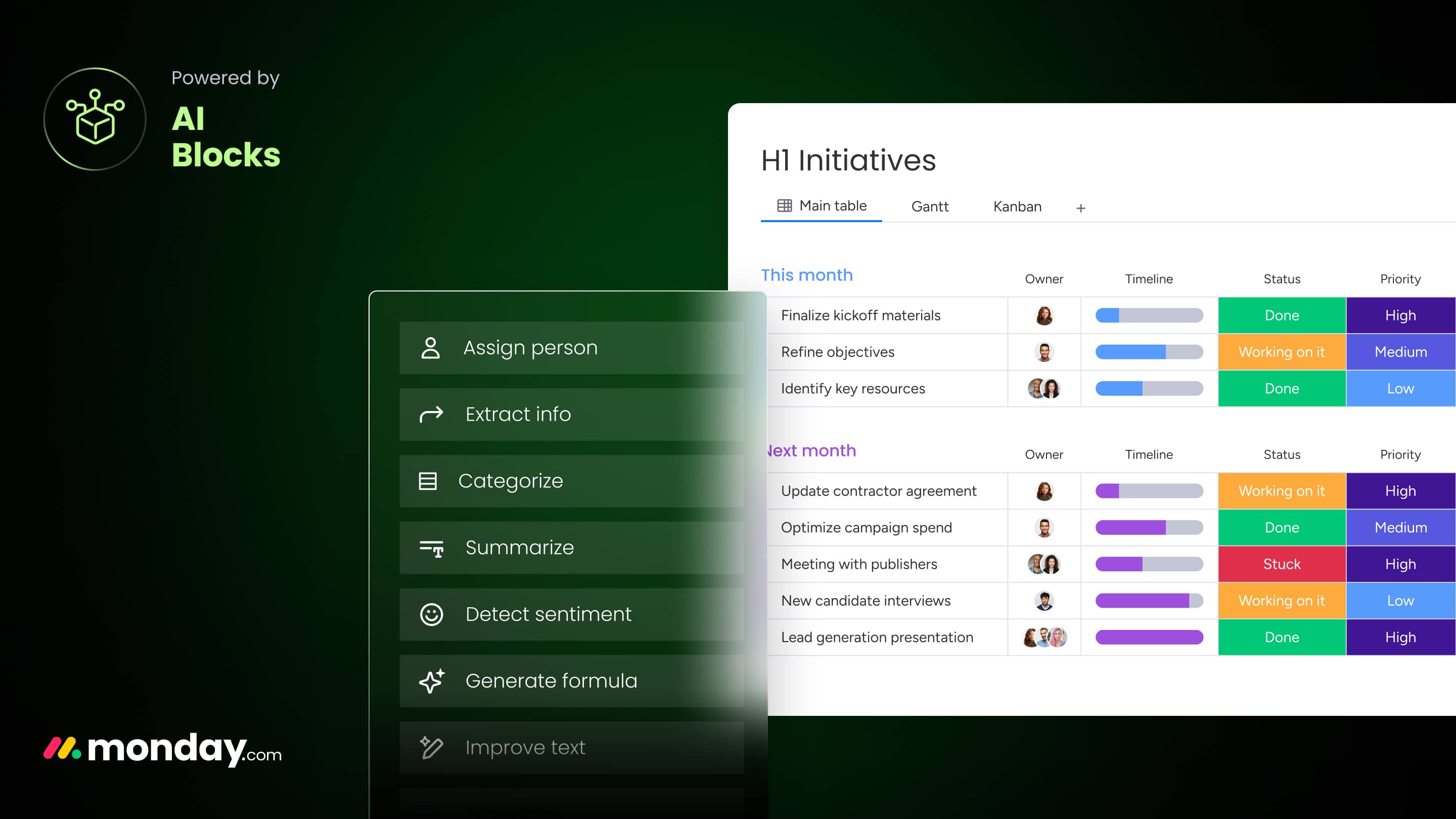Select the Assign person AI block icon

(431, 349)
